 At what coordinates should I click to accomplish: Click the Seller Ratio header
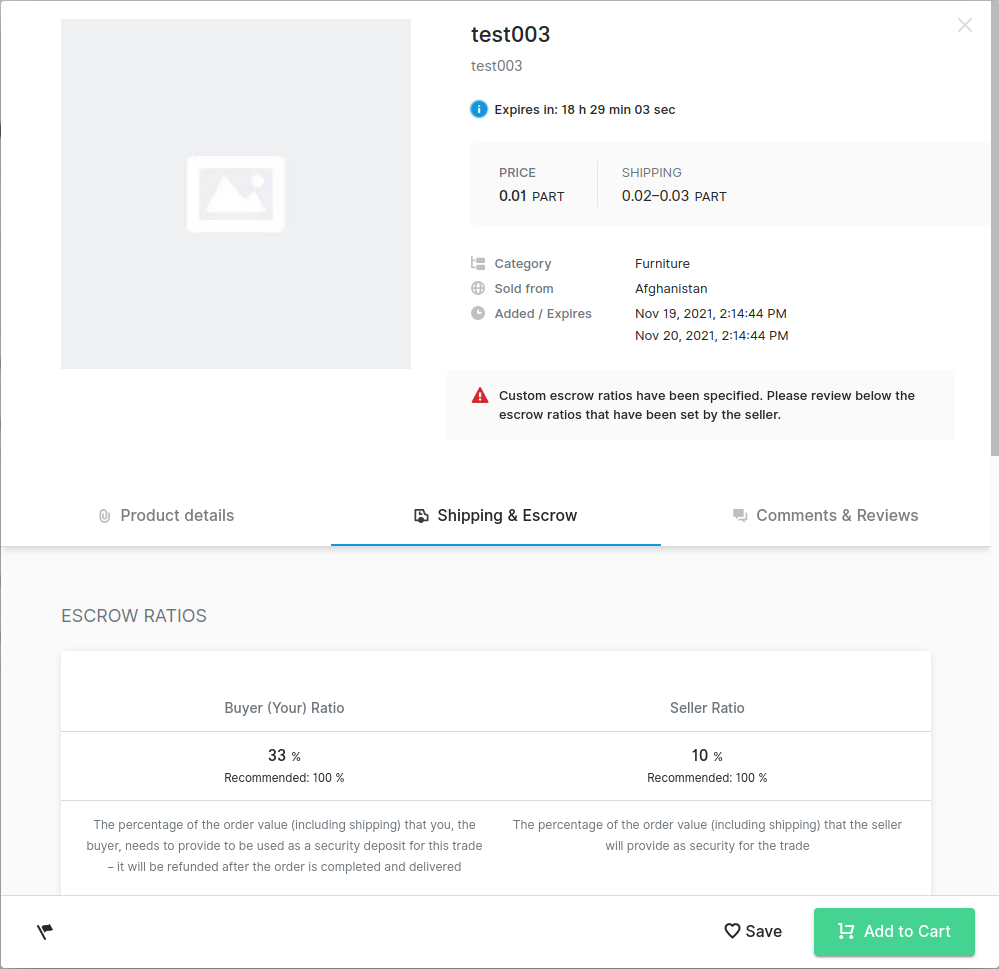(707, 708)
